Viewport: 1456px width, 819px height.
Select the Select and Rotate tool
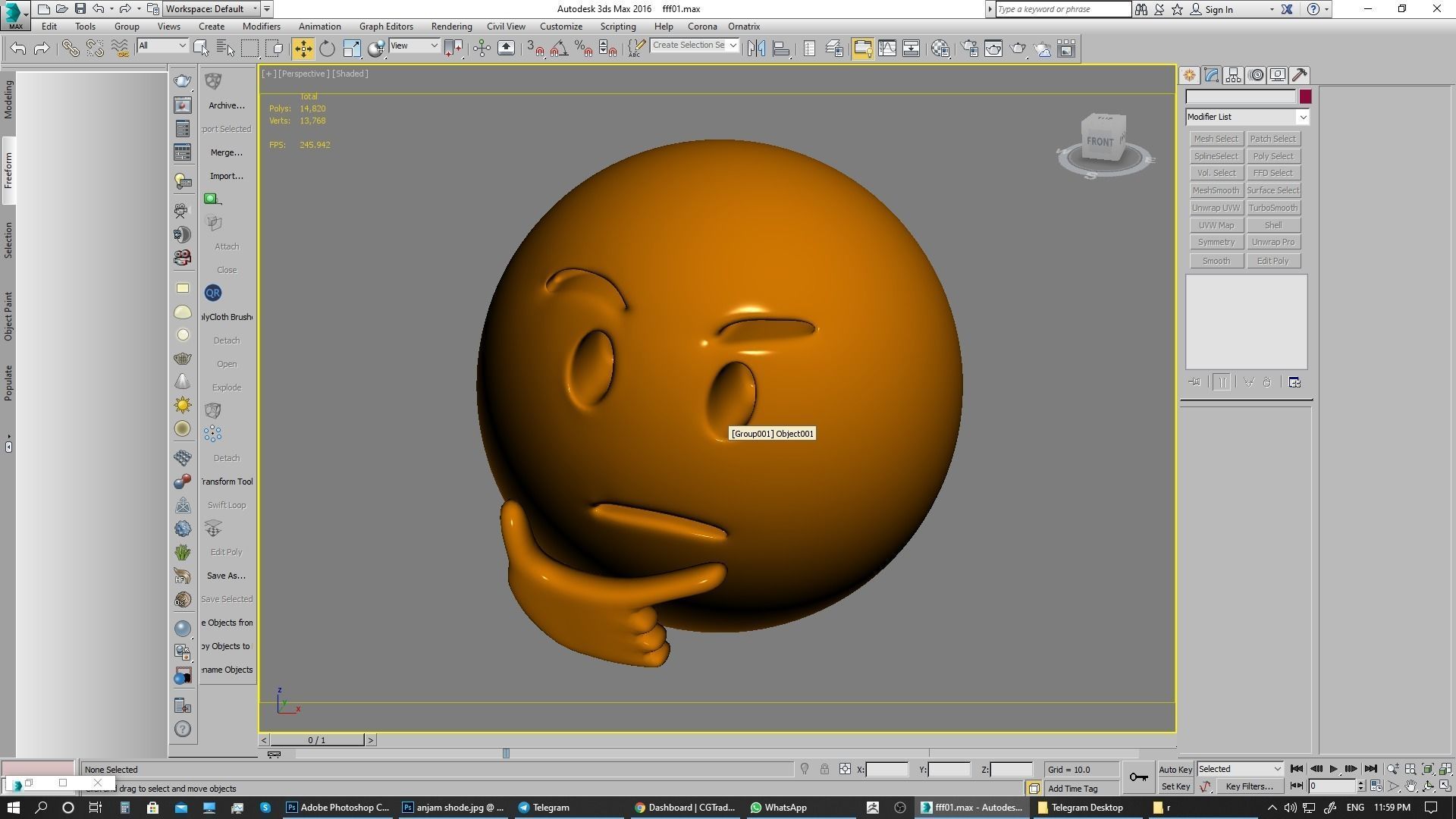click(x=327, y=49)
